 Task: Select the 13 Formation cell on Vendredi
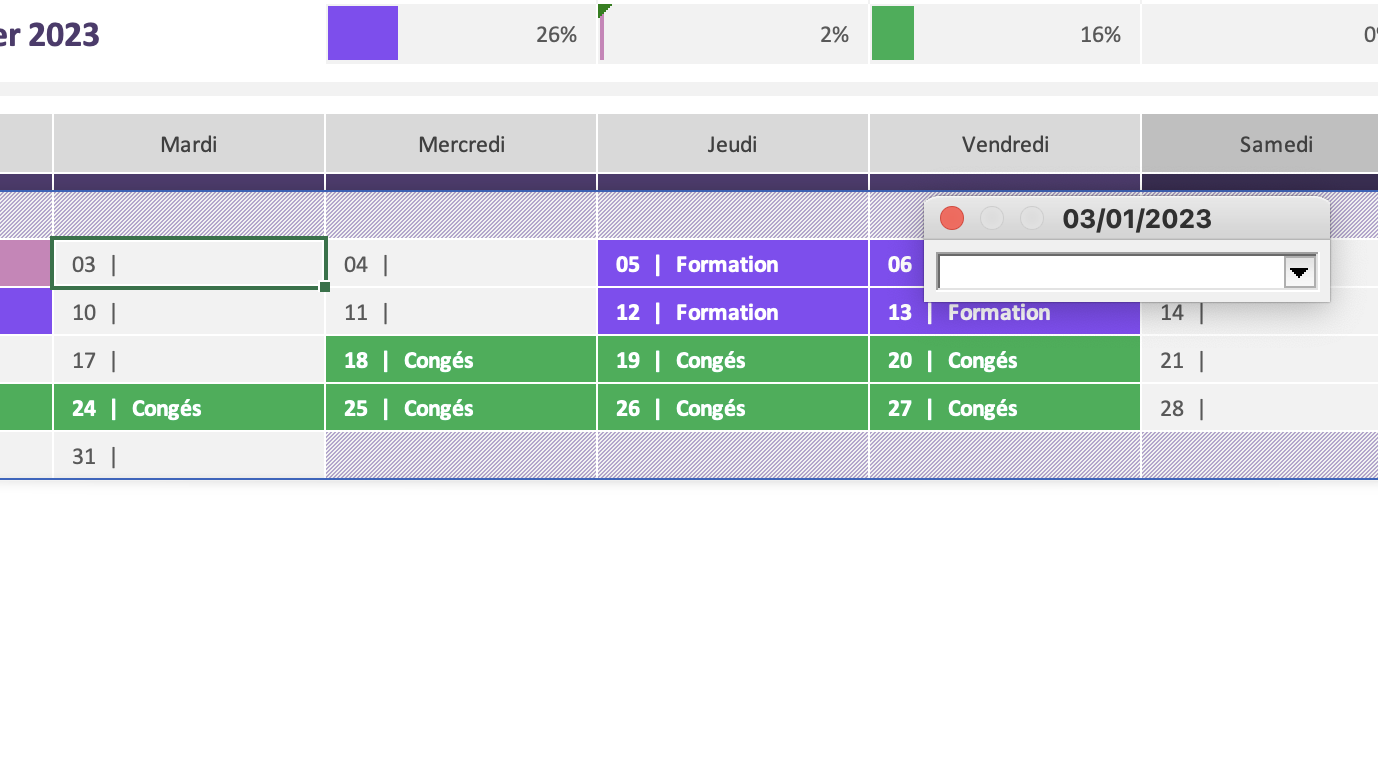point(1005,312)
